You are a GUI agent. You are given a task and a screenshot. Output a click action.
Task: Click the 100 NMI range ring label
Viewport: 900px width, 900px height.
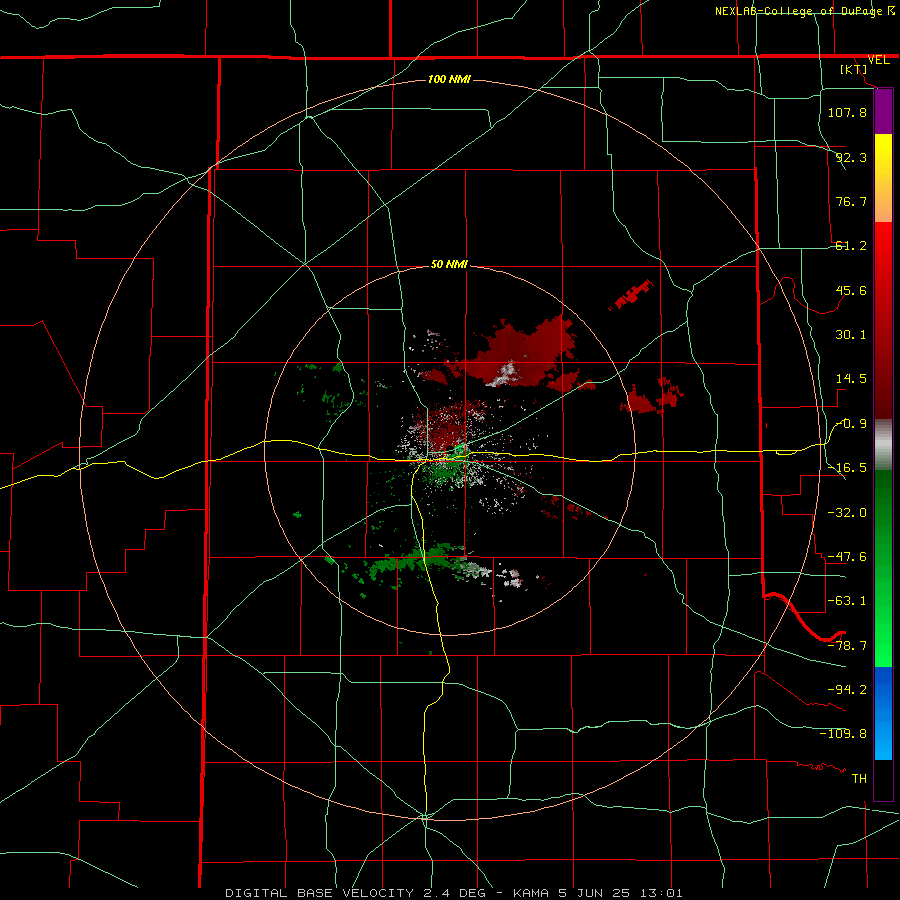pos(449,79)
